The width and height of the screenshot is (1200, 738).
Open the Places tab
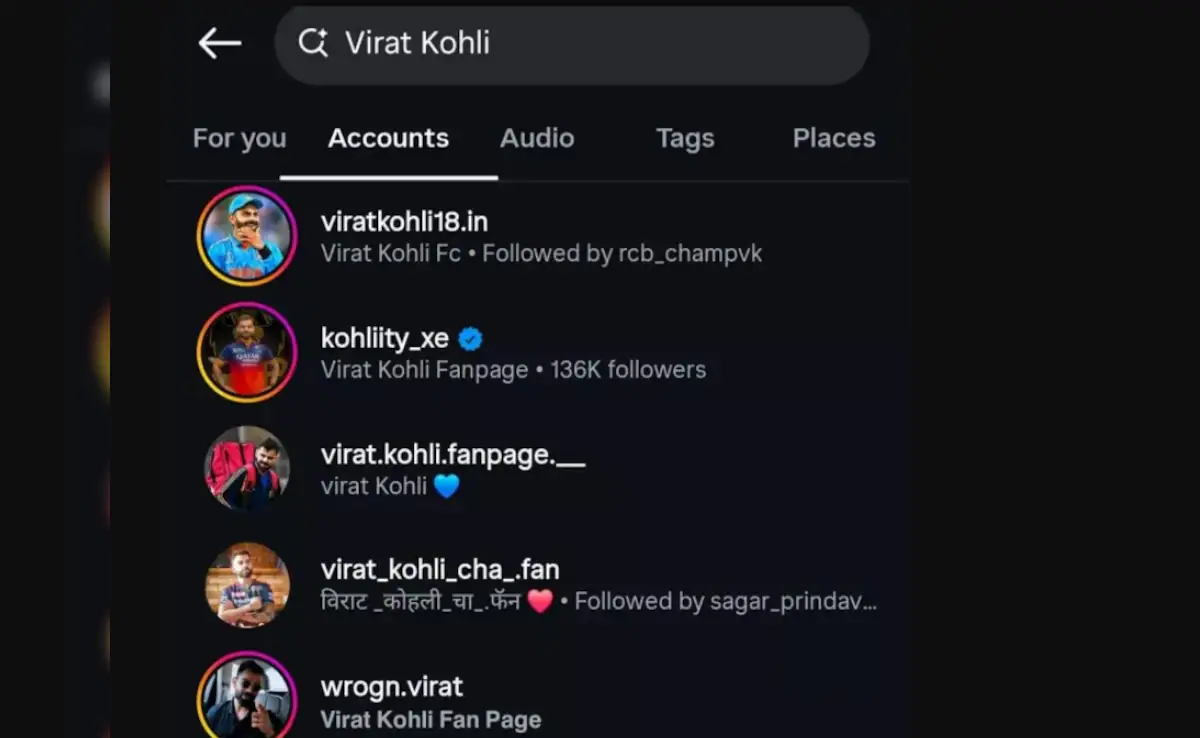pyautogui.click(x=834, y=138)
